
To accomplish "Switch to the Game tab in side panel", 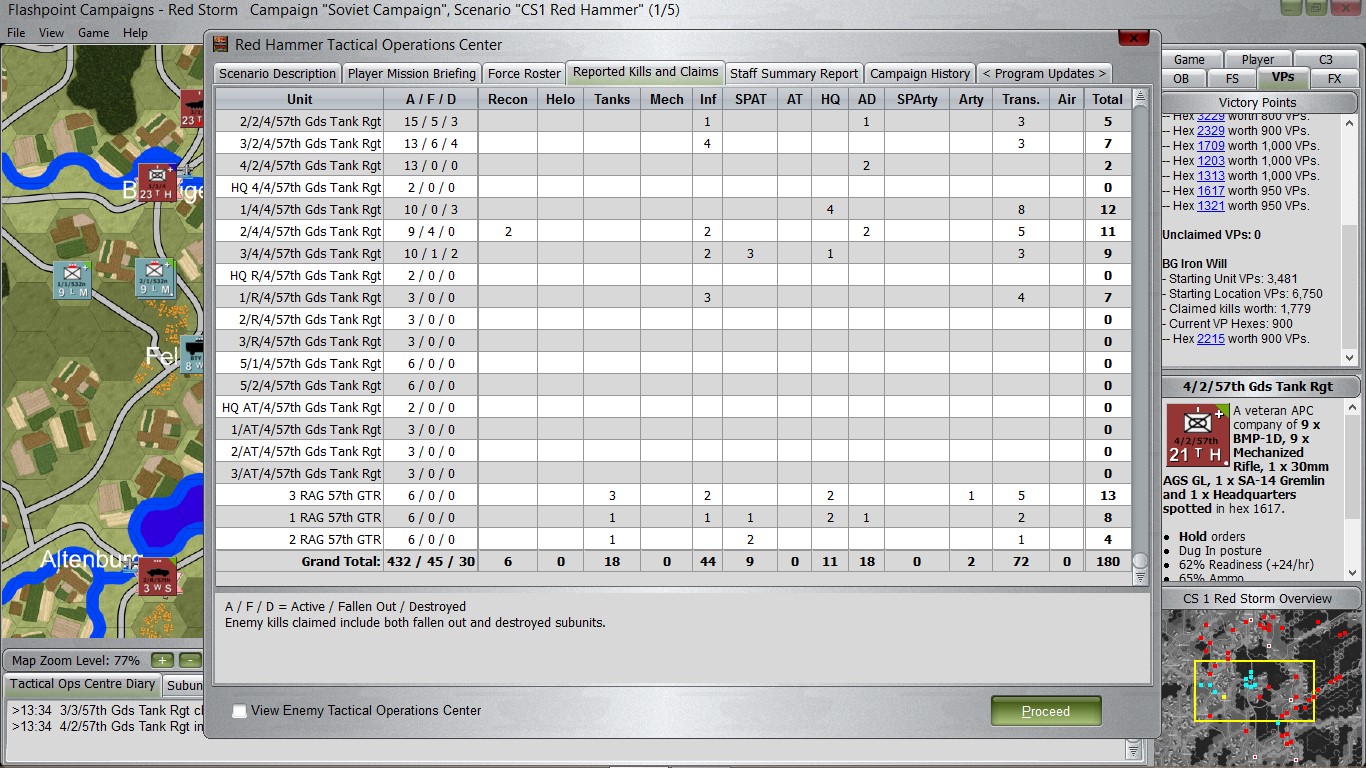I will coord(1189,60).
